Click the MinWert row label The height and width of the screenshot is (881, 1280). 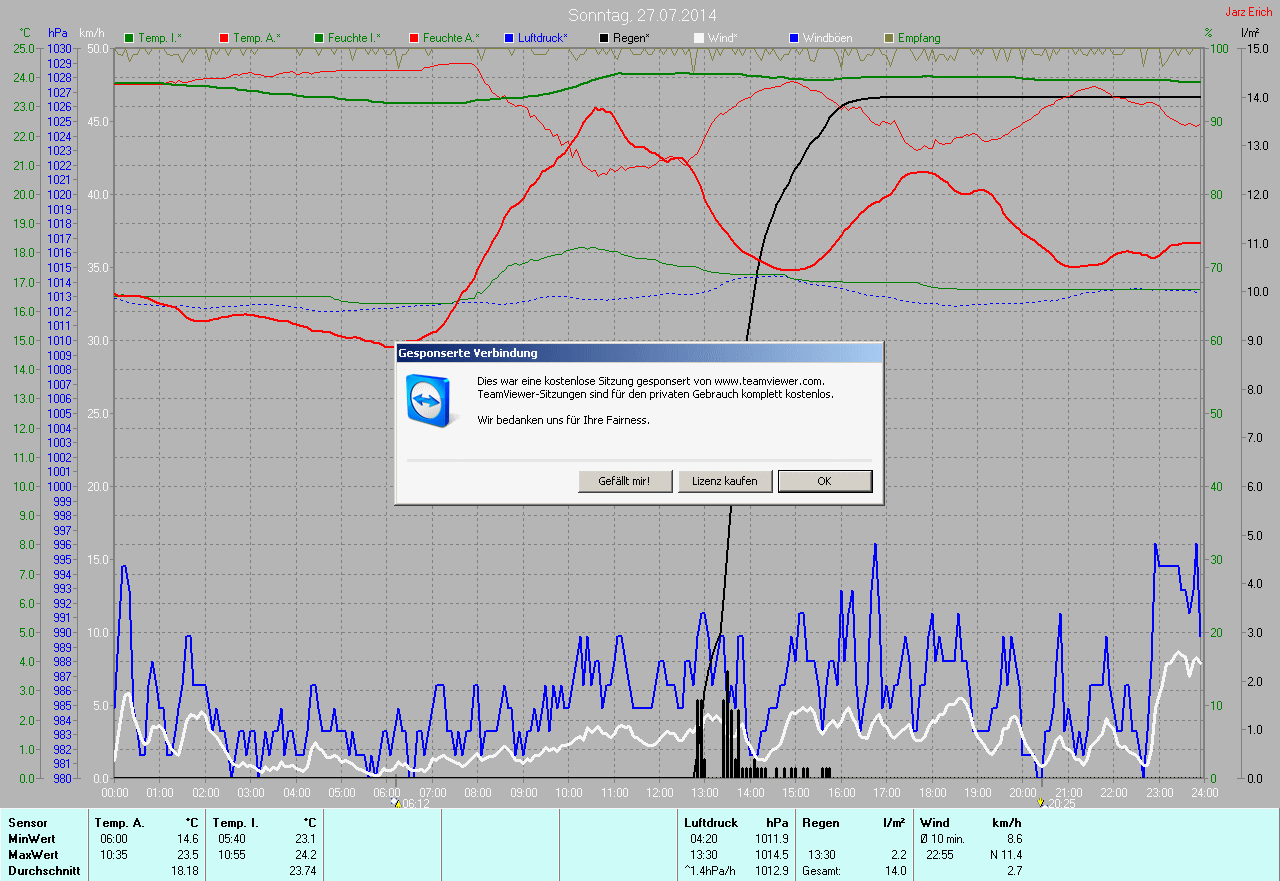[31, 839]
